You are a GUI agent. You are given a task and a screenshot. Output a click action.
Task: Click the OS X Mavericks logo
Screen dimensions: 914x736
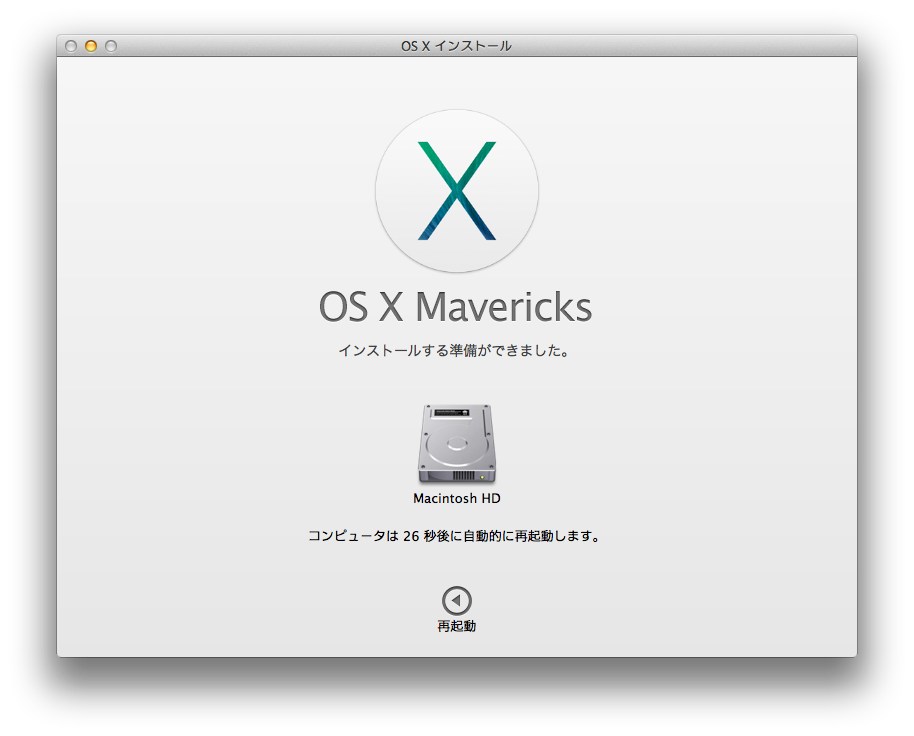click(x=456, y=191)
